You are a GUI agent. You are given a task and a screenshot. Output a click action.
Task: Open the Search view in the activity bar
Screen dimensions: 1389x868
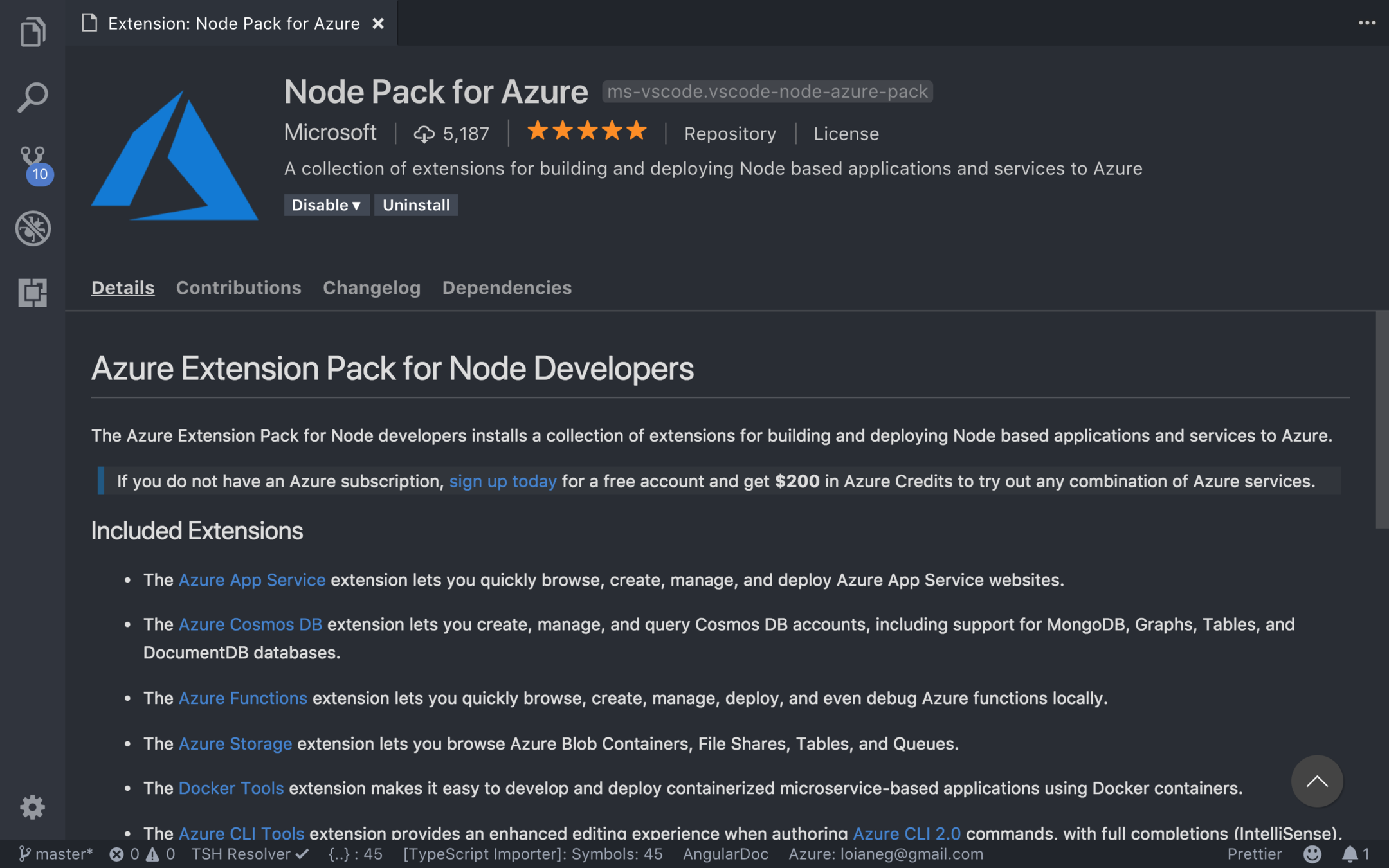[x=32, y=98]
